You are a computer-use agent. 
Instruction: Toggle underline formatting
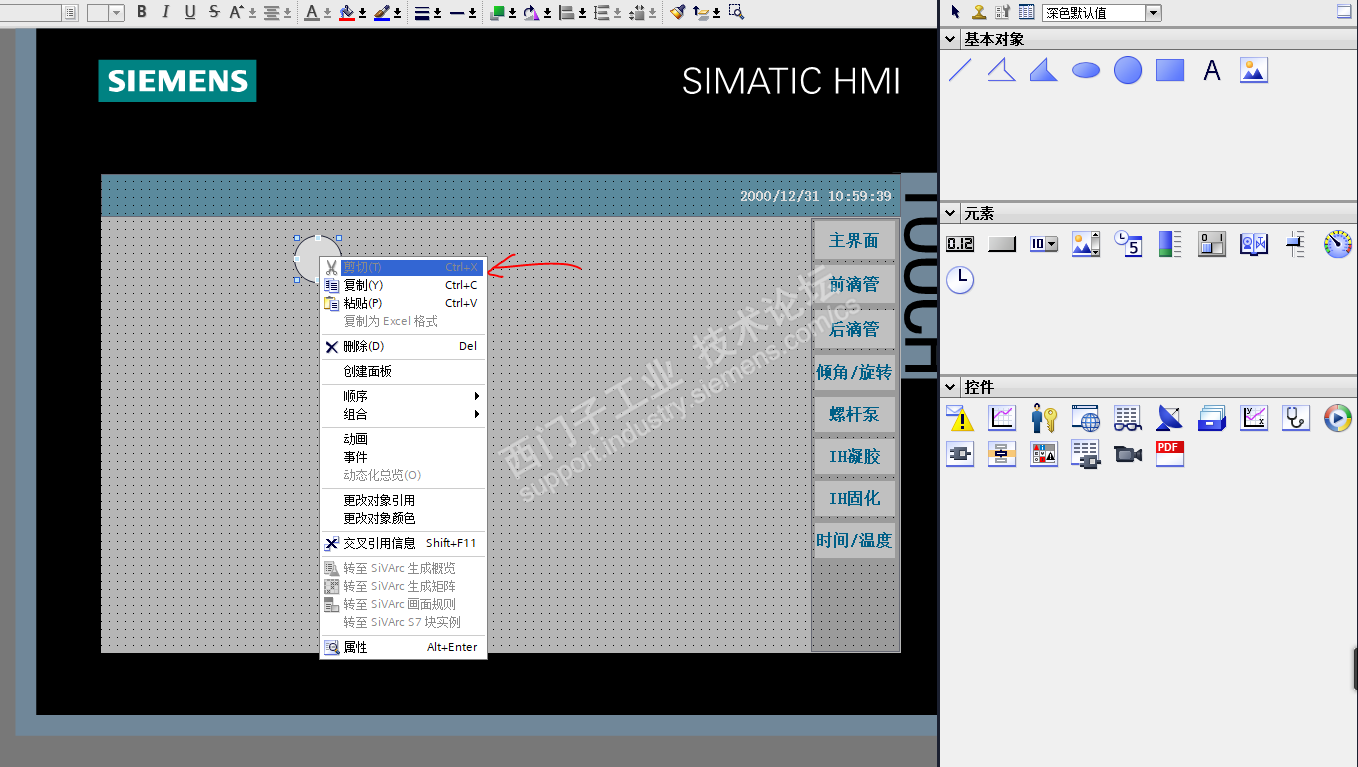pos(190,12)
